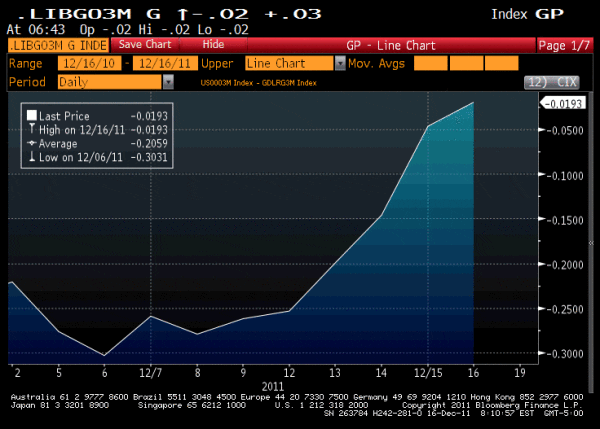
Task: Click the Save Chart button
Action: pyautogui.click(x=145, y=45)
